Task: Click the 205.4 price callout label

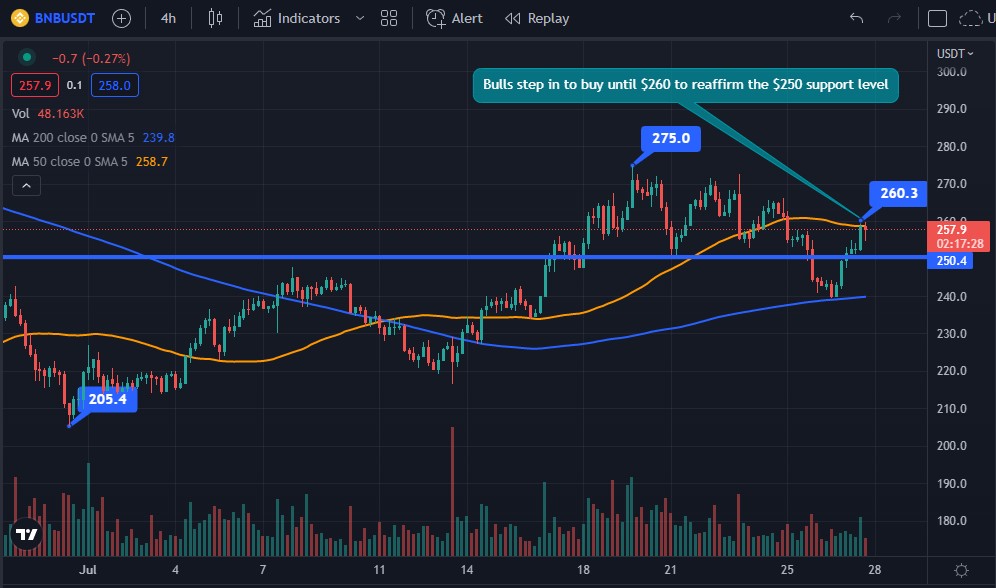Action: (x=107, y=399)
